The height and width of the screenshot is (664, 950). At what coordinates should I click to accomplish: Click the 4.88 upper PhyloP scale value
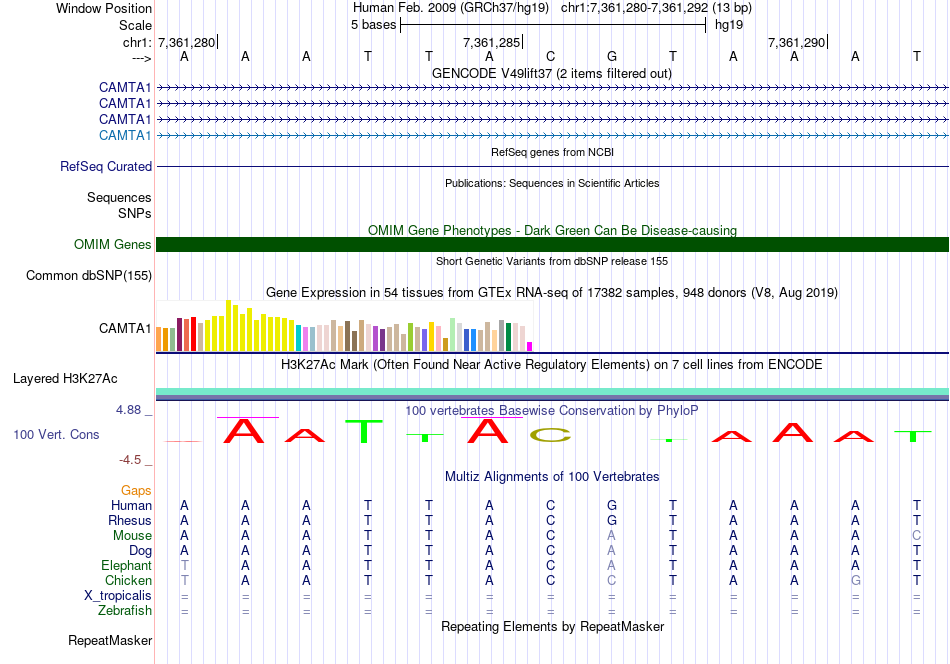128,410
